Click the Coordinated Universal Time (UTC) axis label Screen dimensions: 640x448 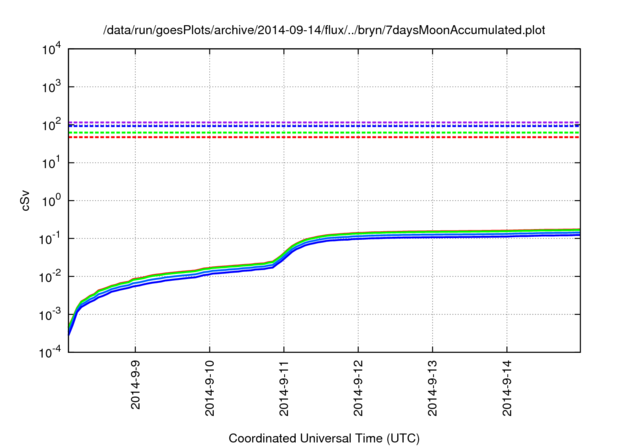(x=324, y=438)
